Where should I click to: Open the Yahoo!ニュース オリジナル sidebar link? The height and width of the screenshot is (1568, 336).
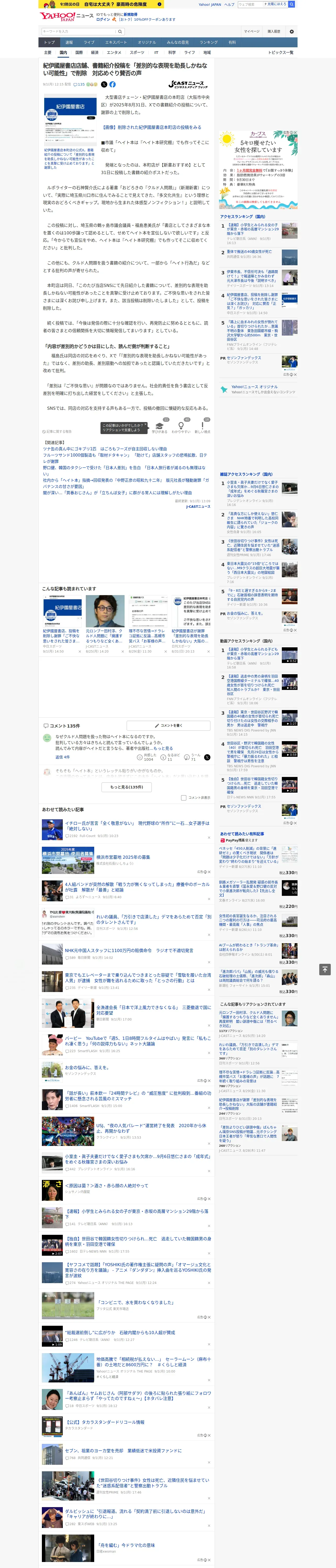(254, 387)
